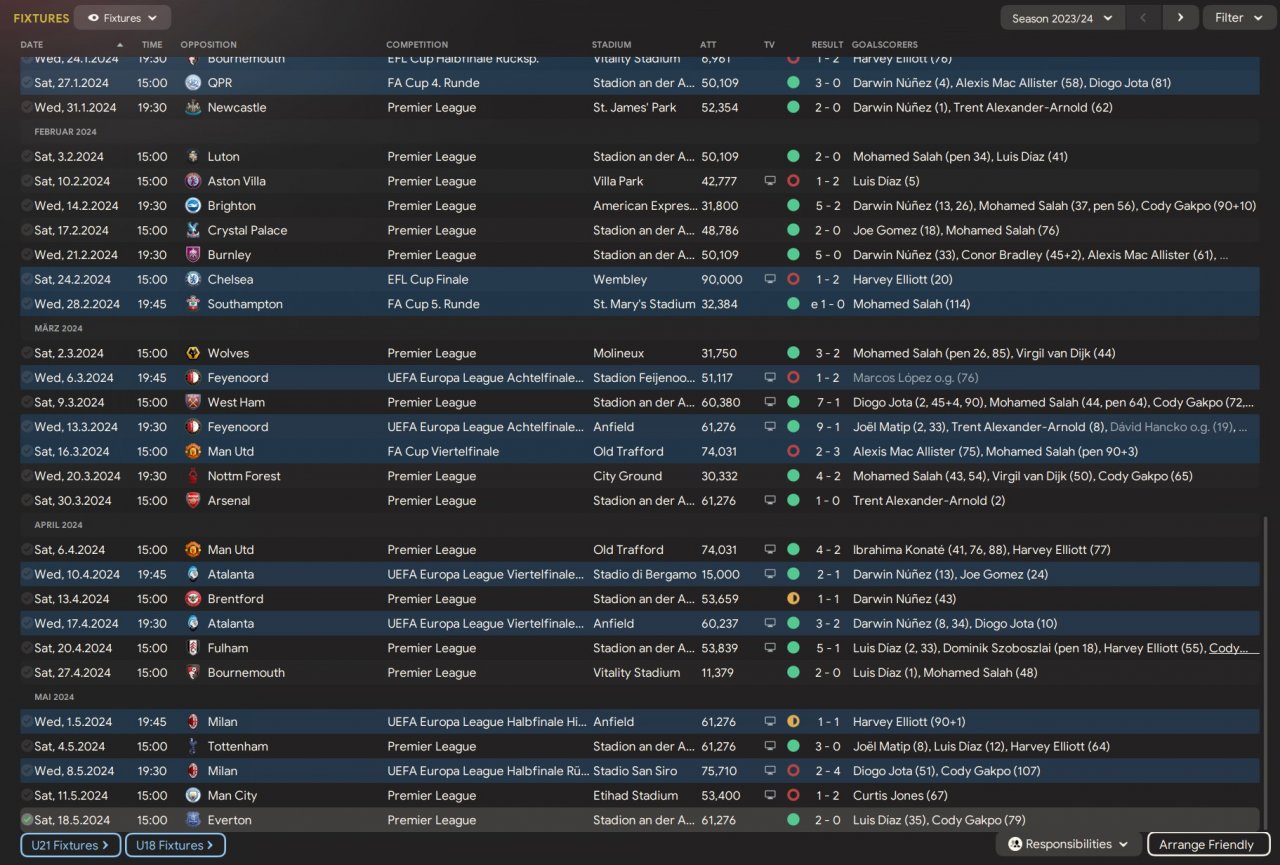Sort by the Att column header
Viewport: 1280px width, 865px height.
click(x=709, y=45)
